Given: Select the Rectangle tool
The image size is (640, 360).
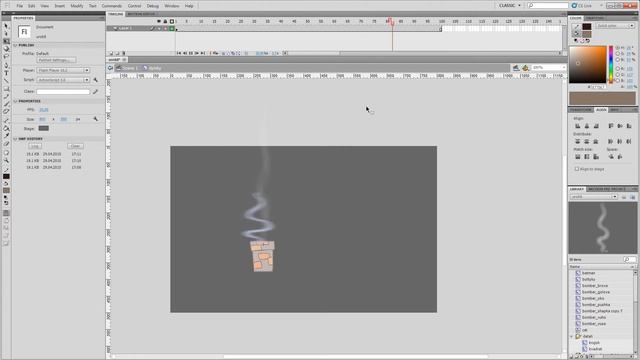Looking at the screenshot, I should 6,89.
